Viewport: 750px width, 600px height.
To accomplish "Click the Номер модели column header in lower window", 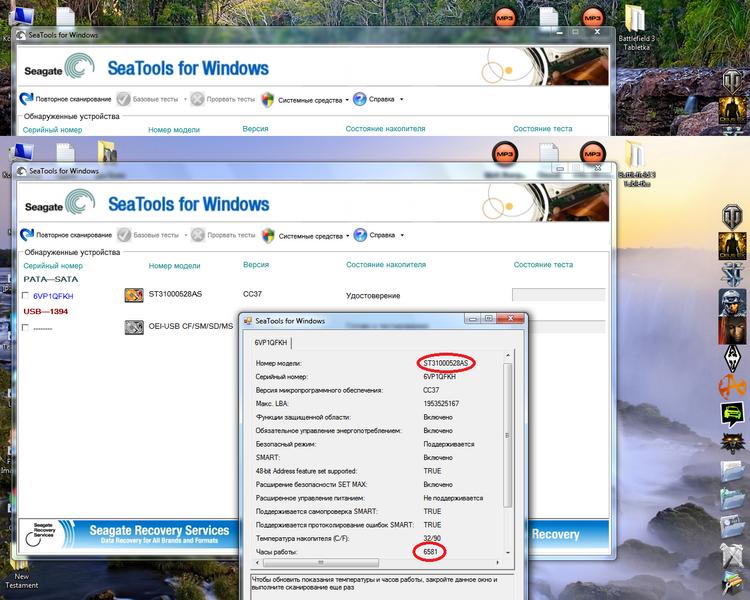I will (175, 266).
